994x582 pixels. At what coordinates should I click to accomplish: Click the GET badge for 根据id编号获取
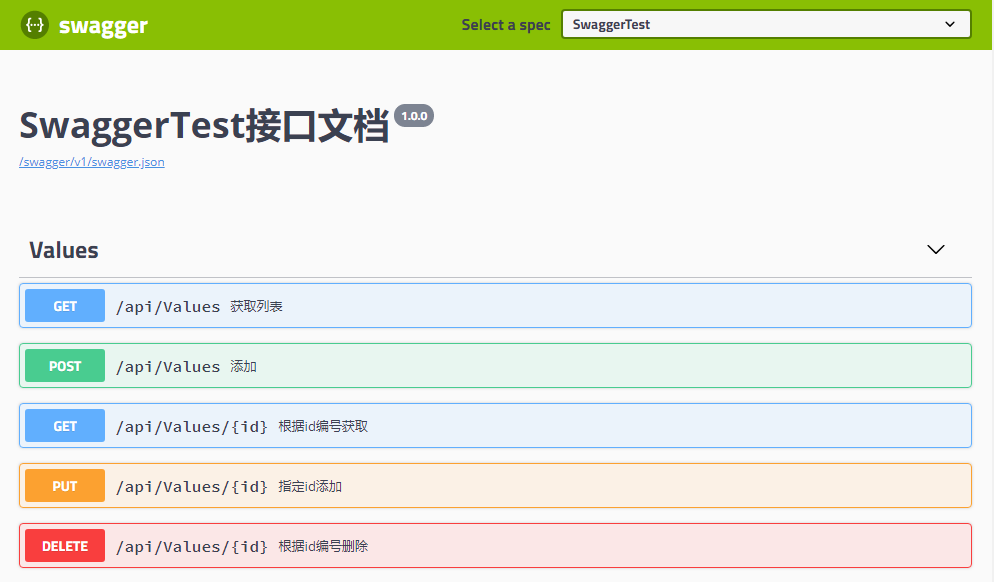(x=65, y=426)
